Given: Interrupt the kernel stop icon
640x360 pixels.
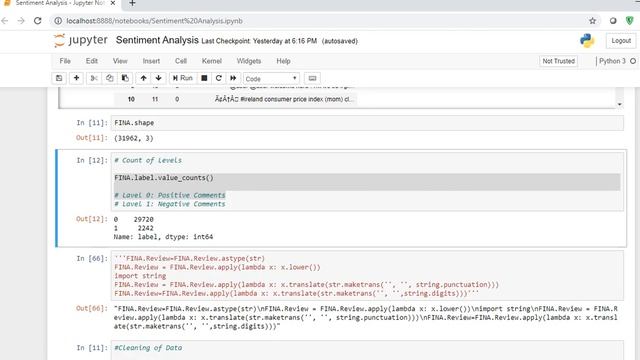Looking at the screenshot, I should (204, 78).
